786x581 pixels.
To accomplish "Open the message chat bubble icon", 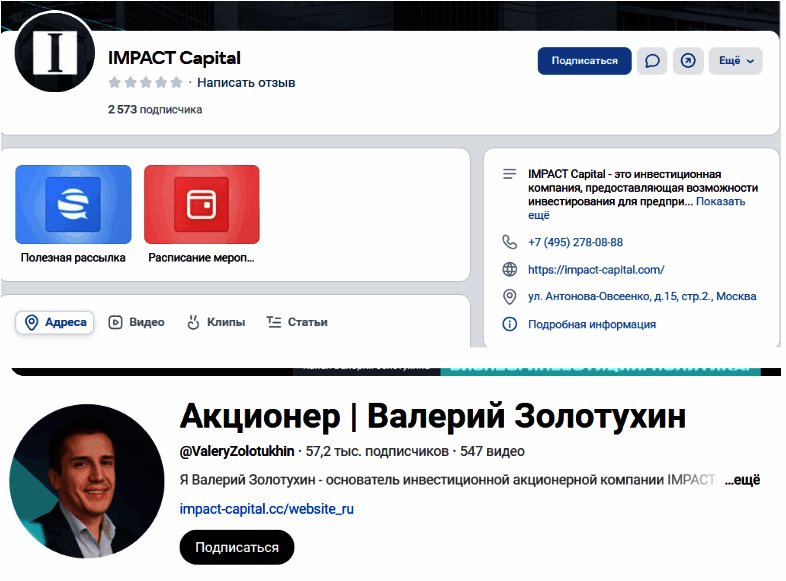I will [652, 61].
